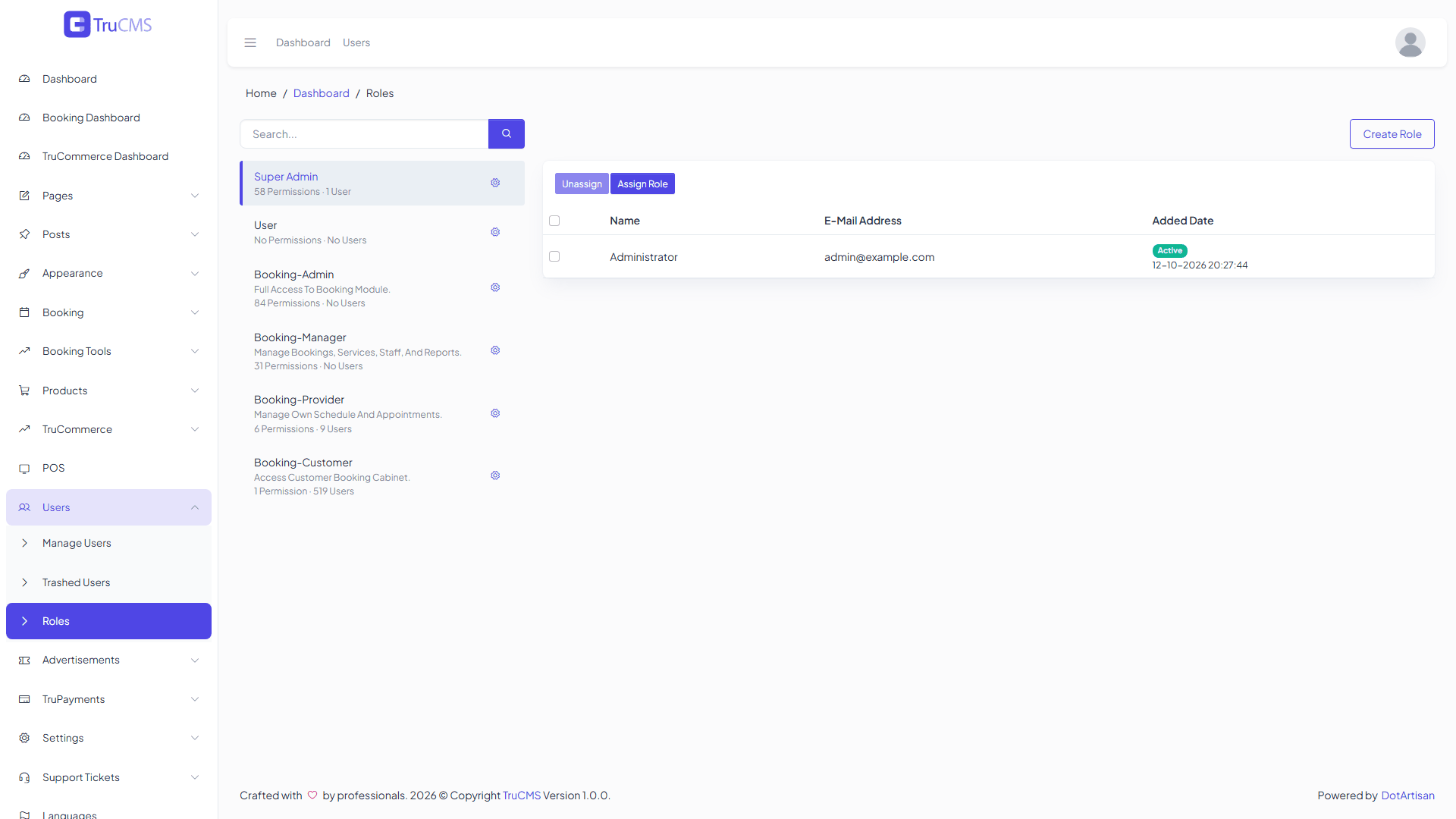The height and width of the screenshot is (819, 1456).
Task: Expand the TruCommerce sidebar menu
Action: (108, 429)
